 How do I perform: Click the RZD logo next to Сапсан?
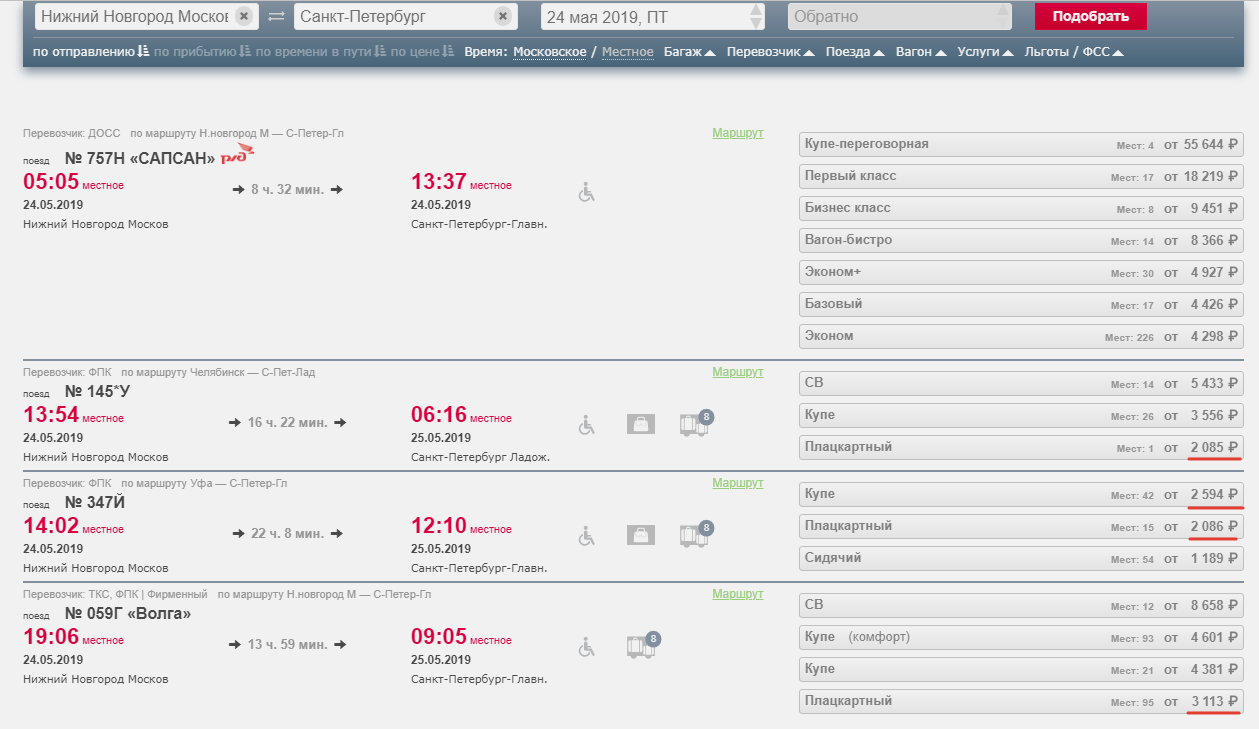[238, 154]
